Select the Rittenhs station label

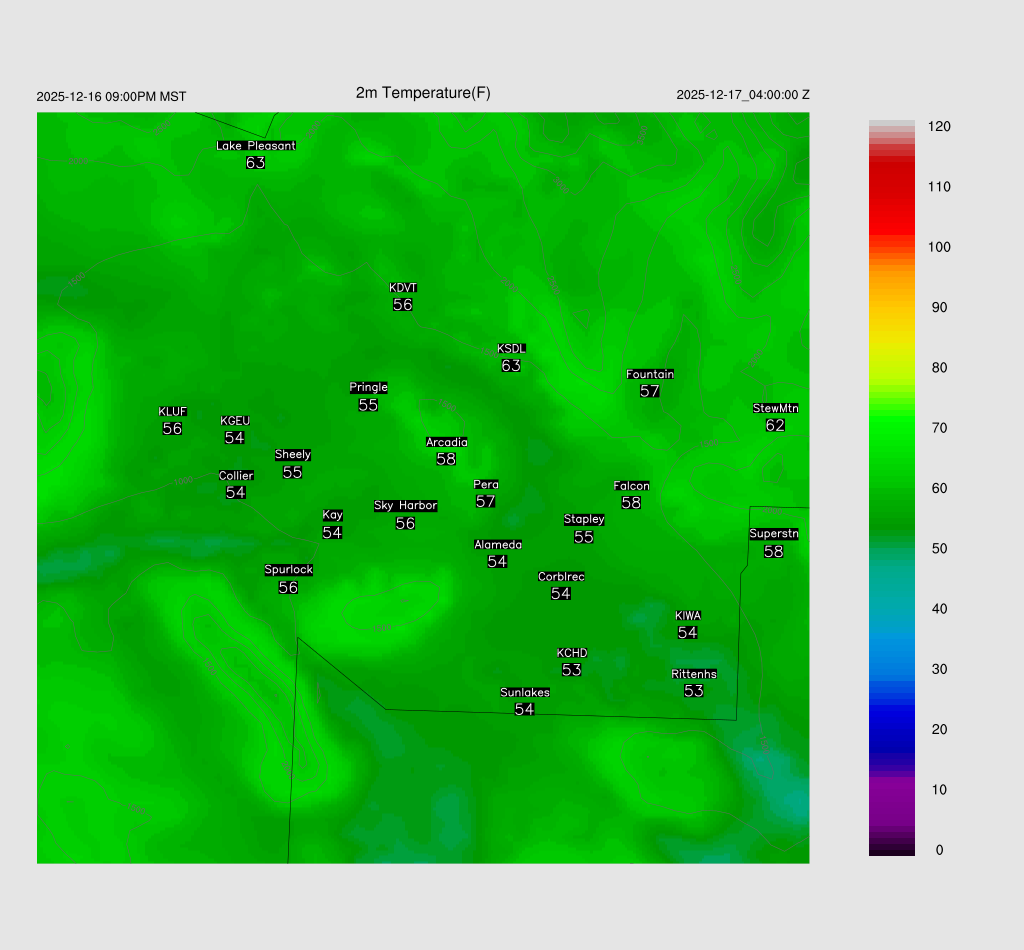coord(694,674)
